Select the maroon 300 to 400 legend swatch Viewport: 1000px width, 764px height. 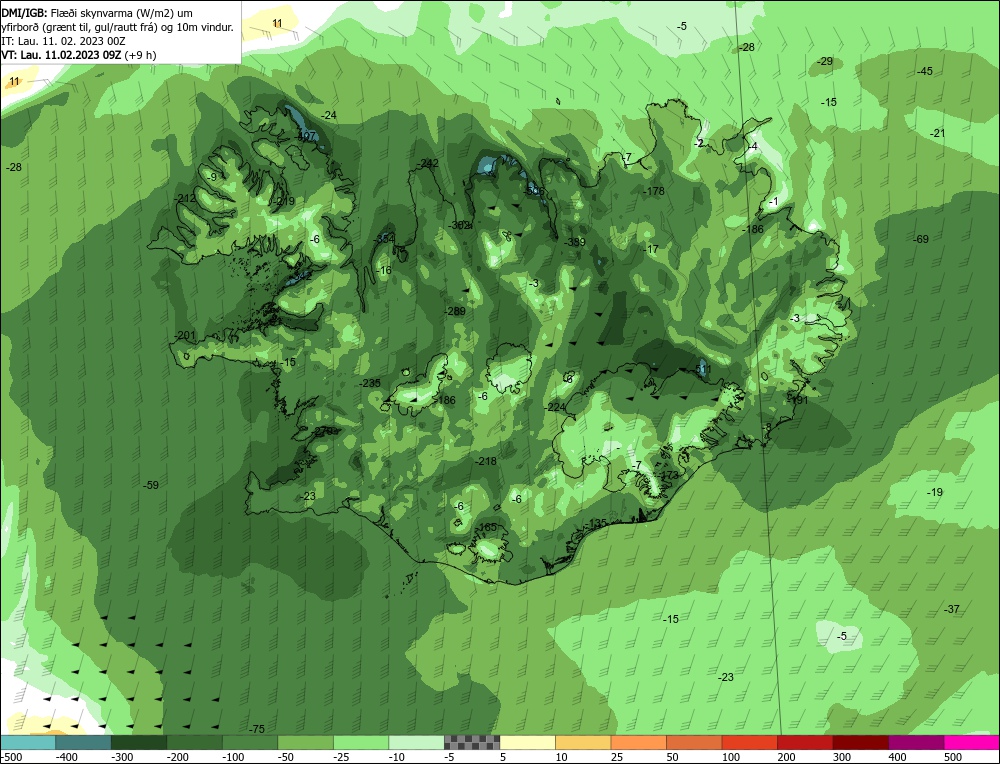(861, 742)
